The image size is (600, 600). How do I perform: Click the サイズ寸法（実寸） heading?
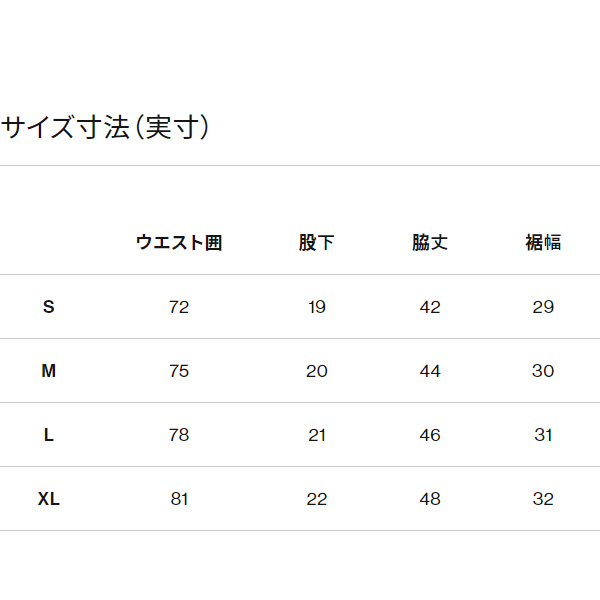105,128
